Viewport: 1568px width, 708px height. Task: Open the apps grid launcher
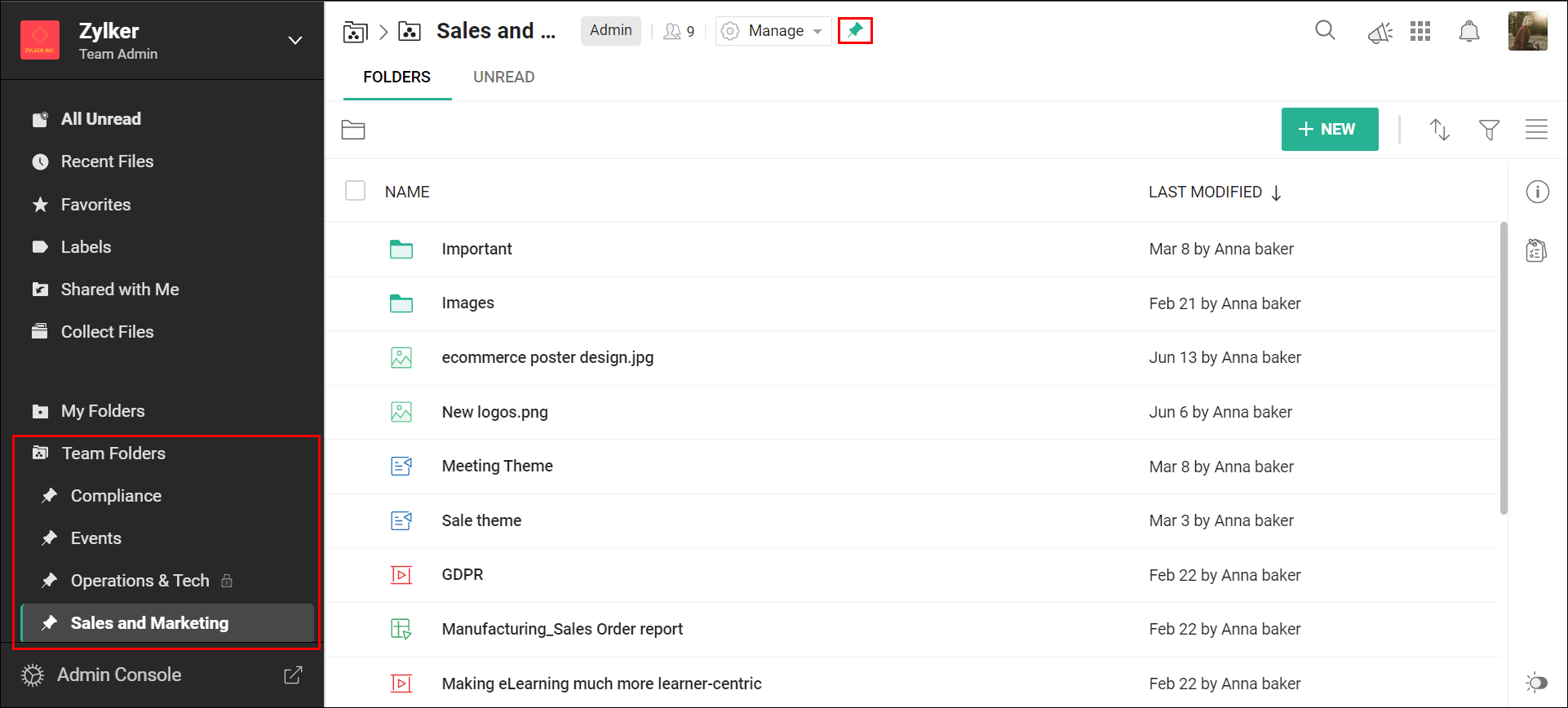(1420, 31)
